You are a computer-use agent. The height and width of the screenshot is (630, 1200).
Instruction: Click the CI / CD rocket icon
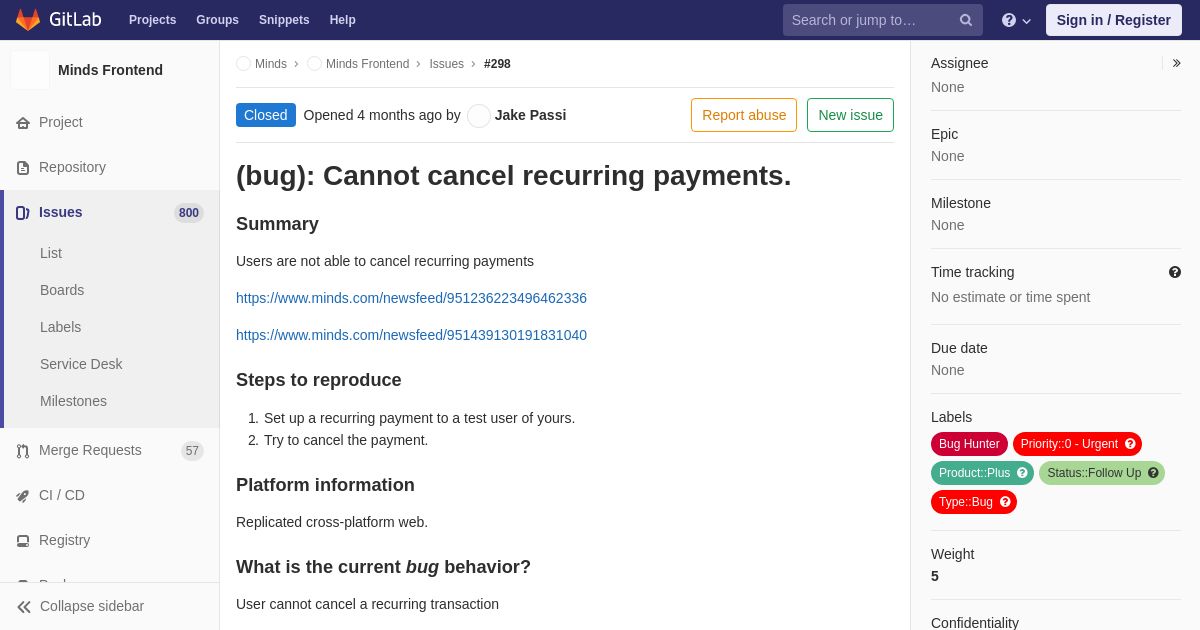tap(23, 495)
